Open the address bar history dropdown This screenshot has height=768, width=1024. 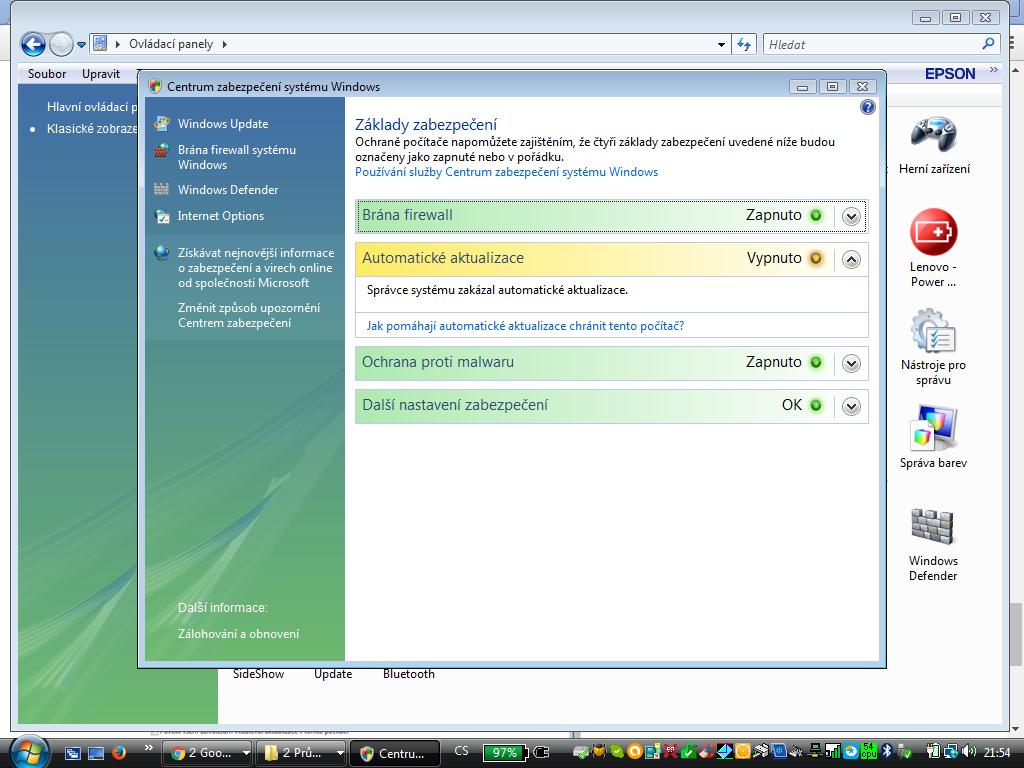click(721, 45)
